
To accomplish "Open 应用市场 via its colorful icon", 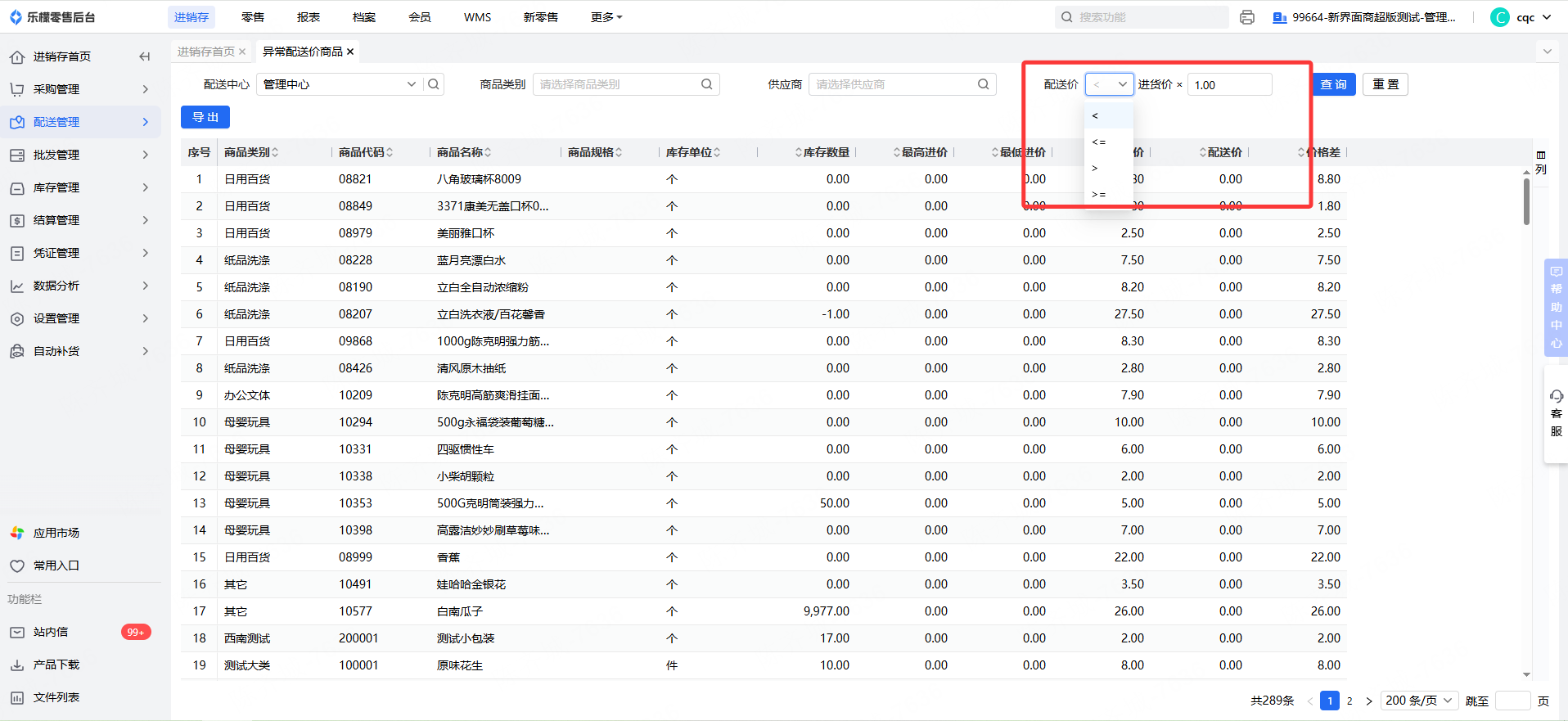I will [17, 533].
